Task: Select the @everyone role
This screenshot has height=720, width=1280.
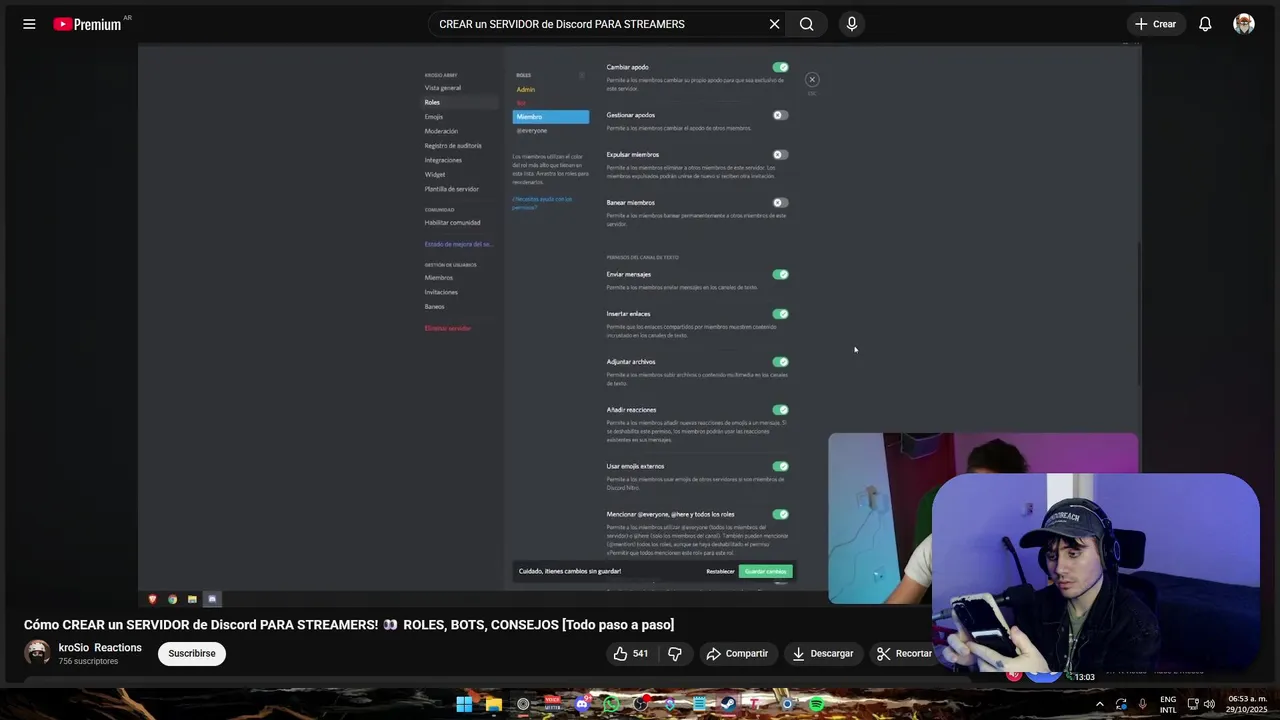Action: coord(532,131)
